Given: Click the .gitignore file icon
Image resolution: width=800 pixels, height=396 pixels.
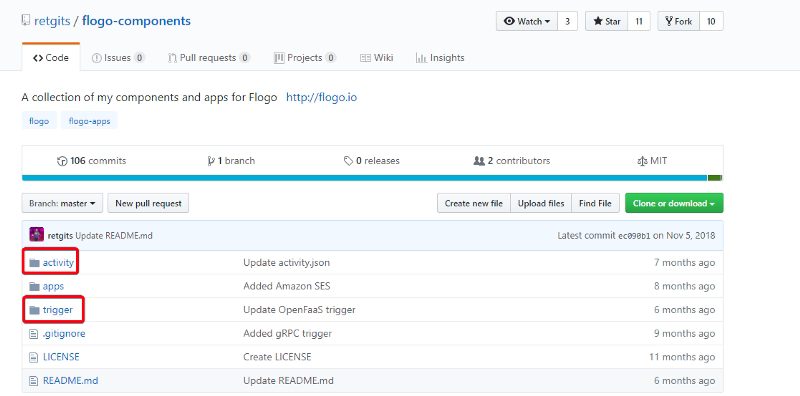Looking at the screenshot, I should point(34,334).
